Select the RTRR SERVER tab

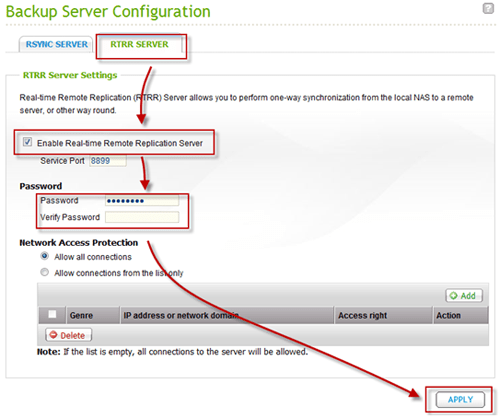coord(139,44)
